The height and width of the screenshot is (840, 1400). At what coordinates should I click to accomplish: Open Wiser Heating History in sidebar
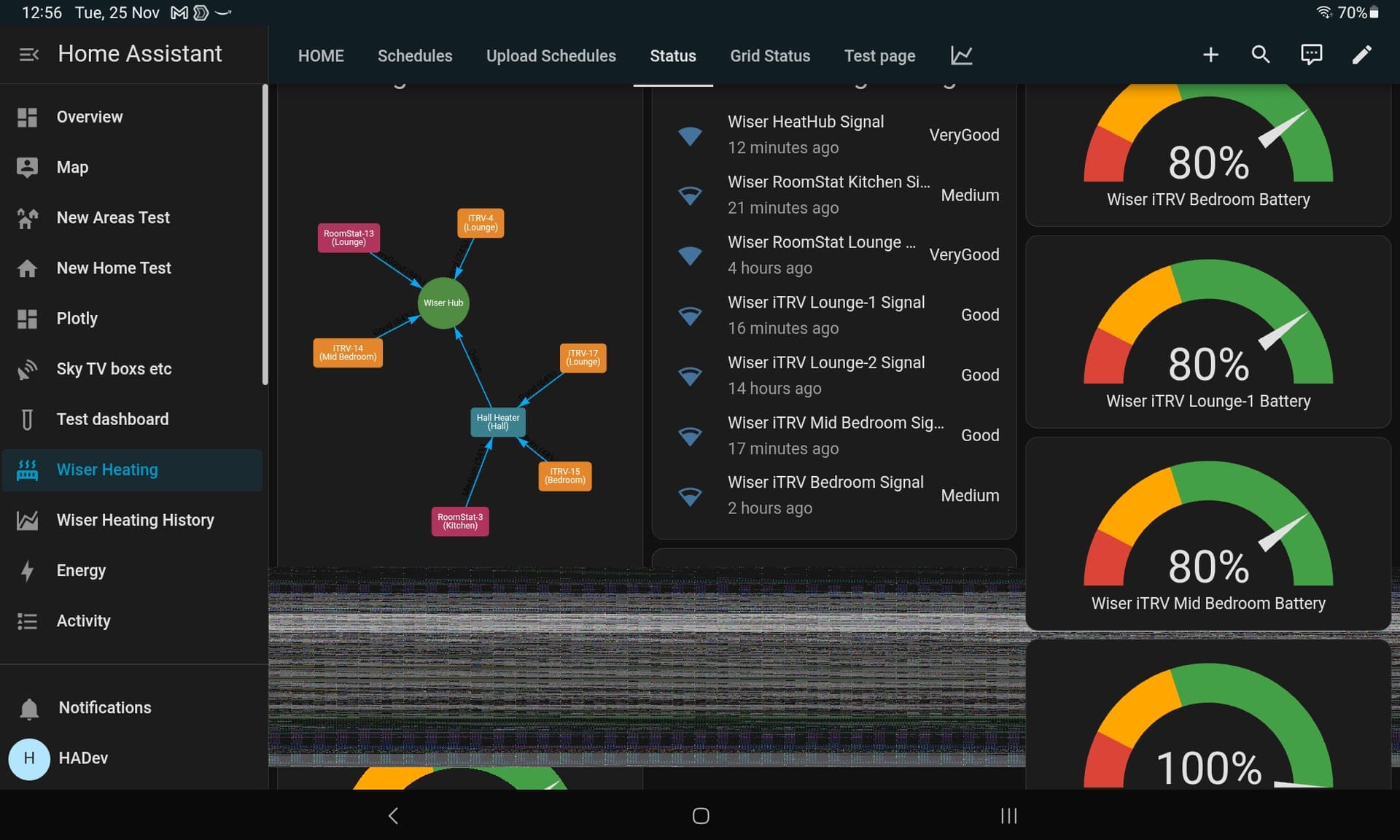[135, 520]
